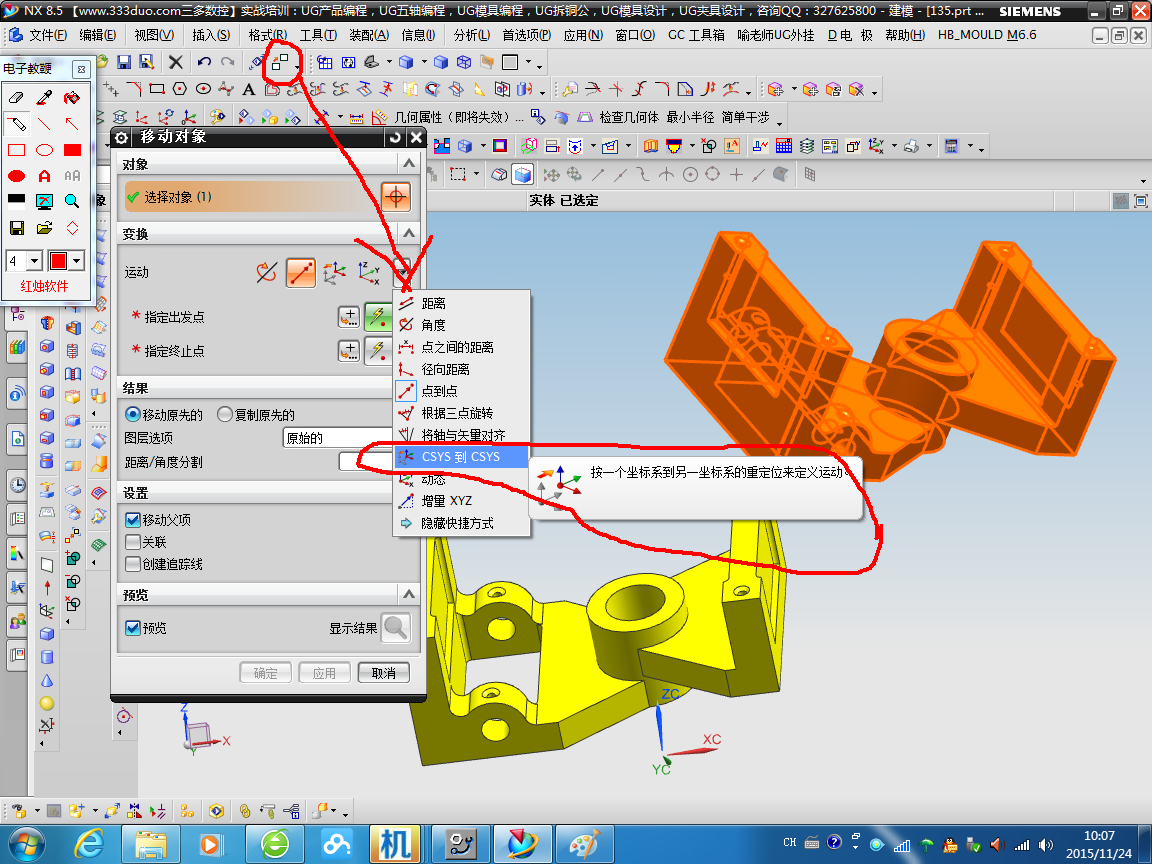Screen dimensions: 1152x864
Task: Click the Move Object icon circled in red
Action: [280, 63]
